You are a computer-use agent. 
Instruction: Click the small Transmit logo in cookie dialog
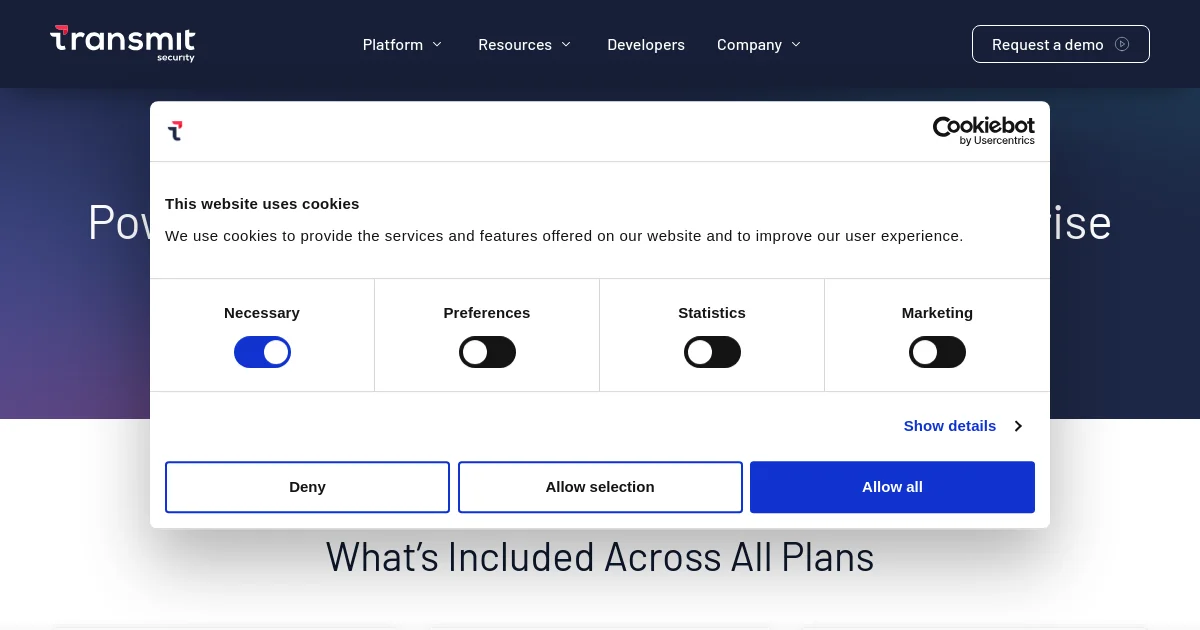175,131
